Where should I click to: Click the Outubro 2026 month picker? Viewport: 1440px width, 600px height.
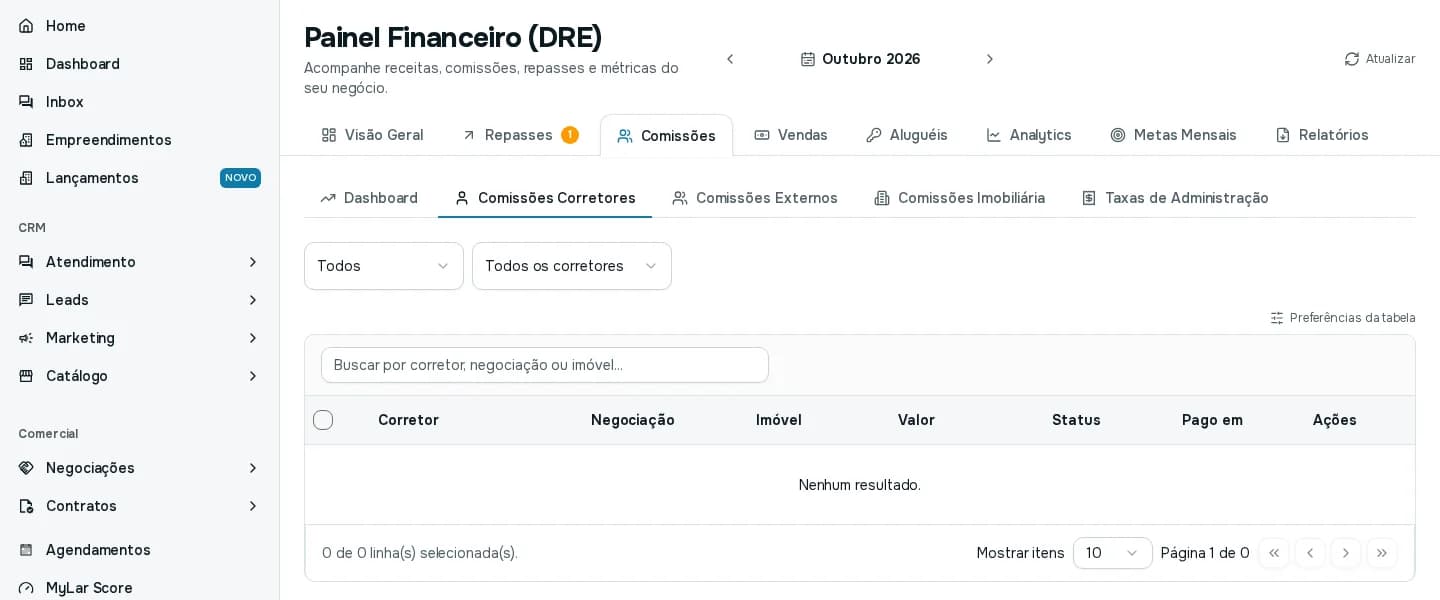(x=860, y=59)
